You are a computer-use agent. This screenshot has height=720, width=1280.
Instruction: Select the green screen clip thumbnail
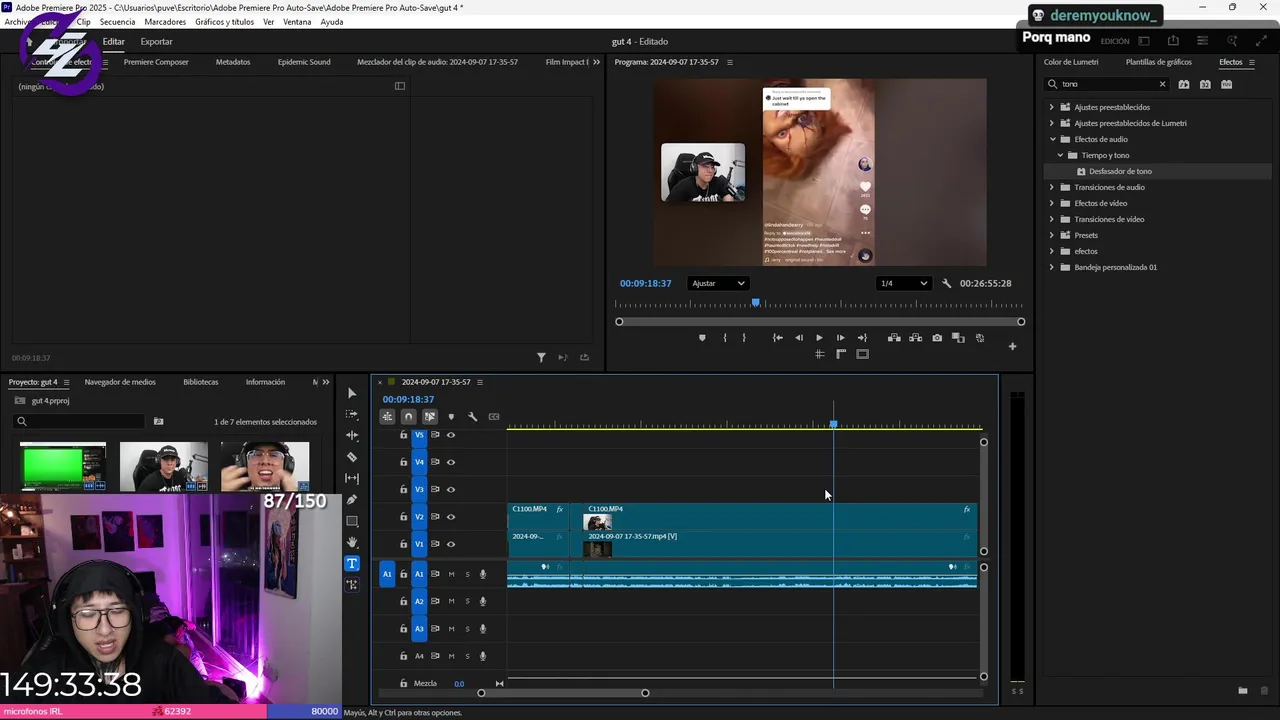tap(62, 466)
